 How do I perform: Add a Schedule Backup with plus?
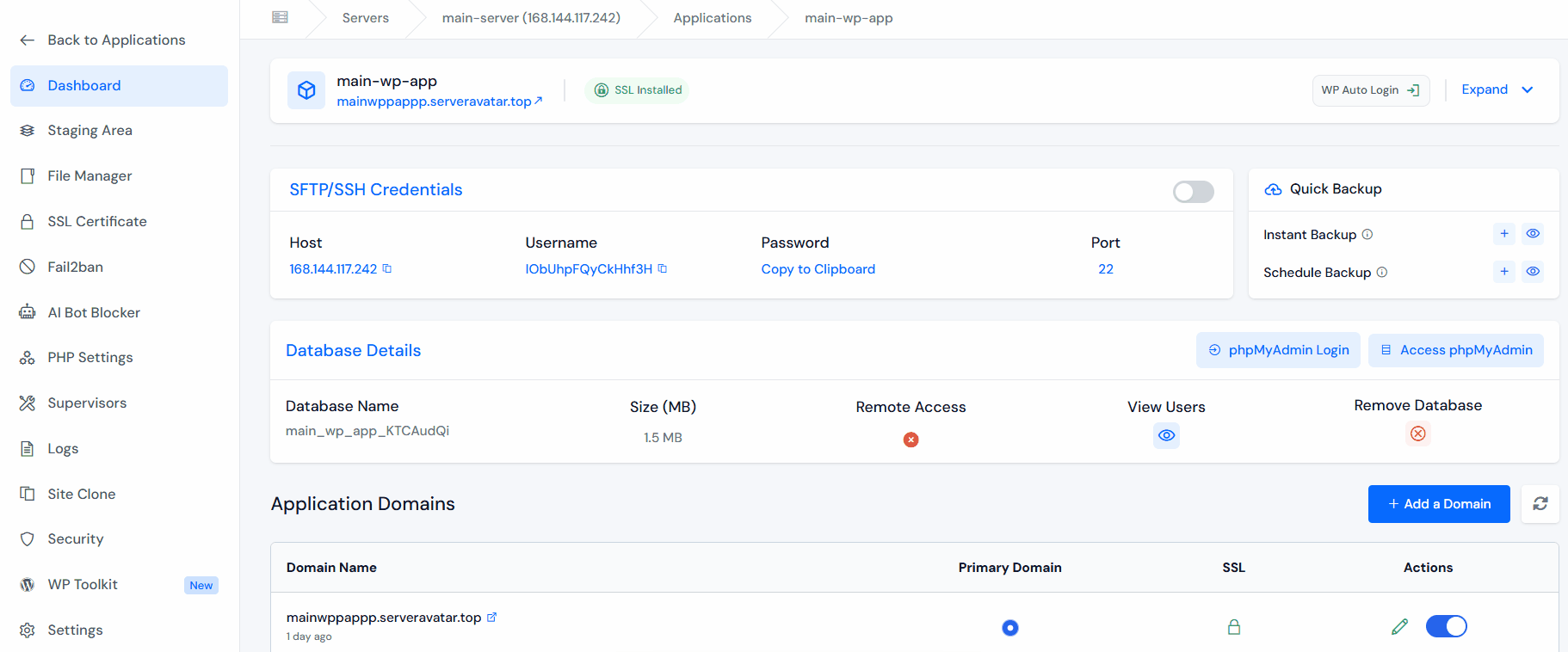pos(1504,271)
